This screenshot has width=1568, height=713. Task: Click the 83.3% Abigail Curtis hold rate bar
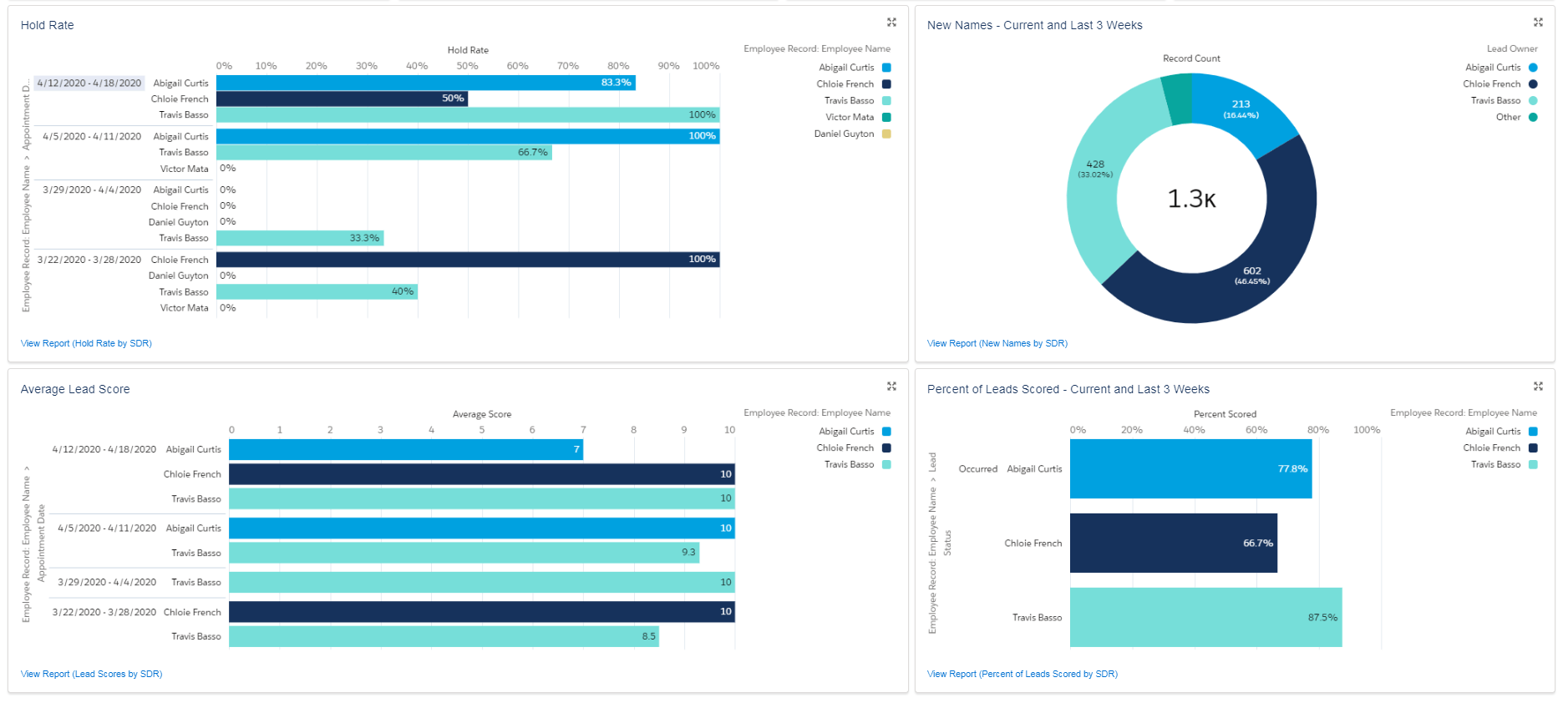(426, 83)
